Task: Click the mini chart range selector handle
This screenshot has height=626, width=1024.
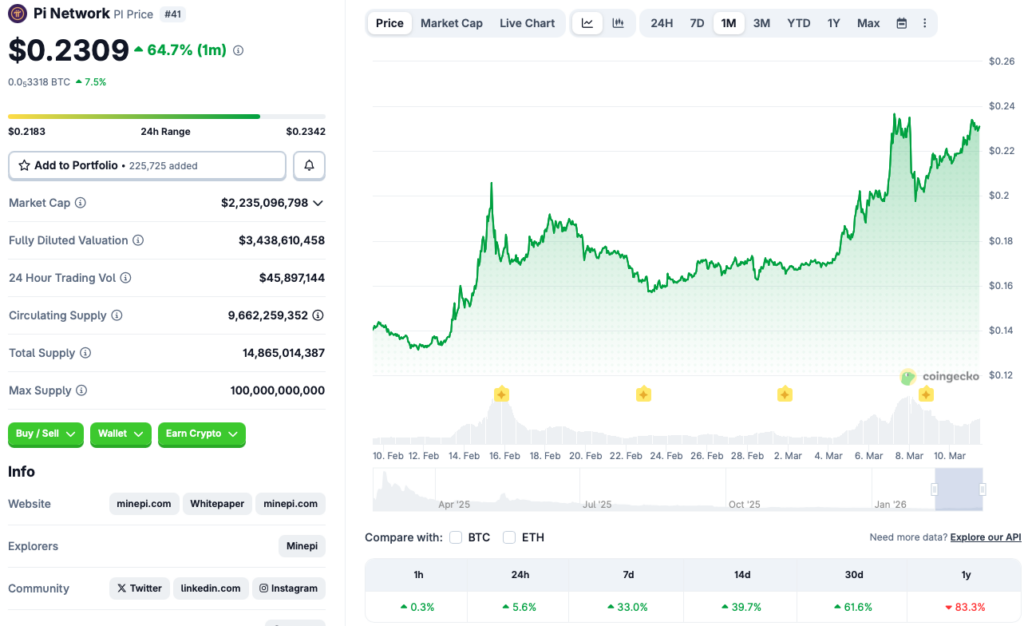Action: click(935, 489)
